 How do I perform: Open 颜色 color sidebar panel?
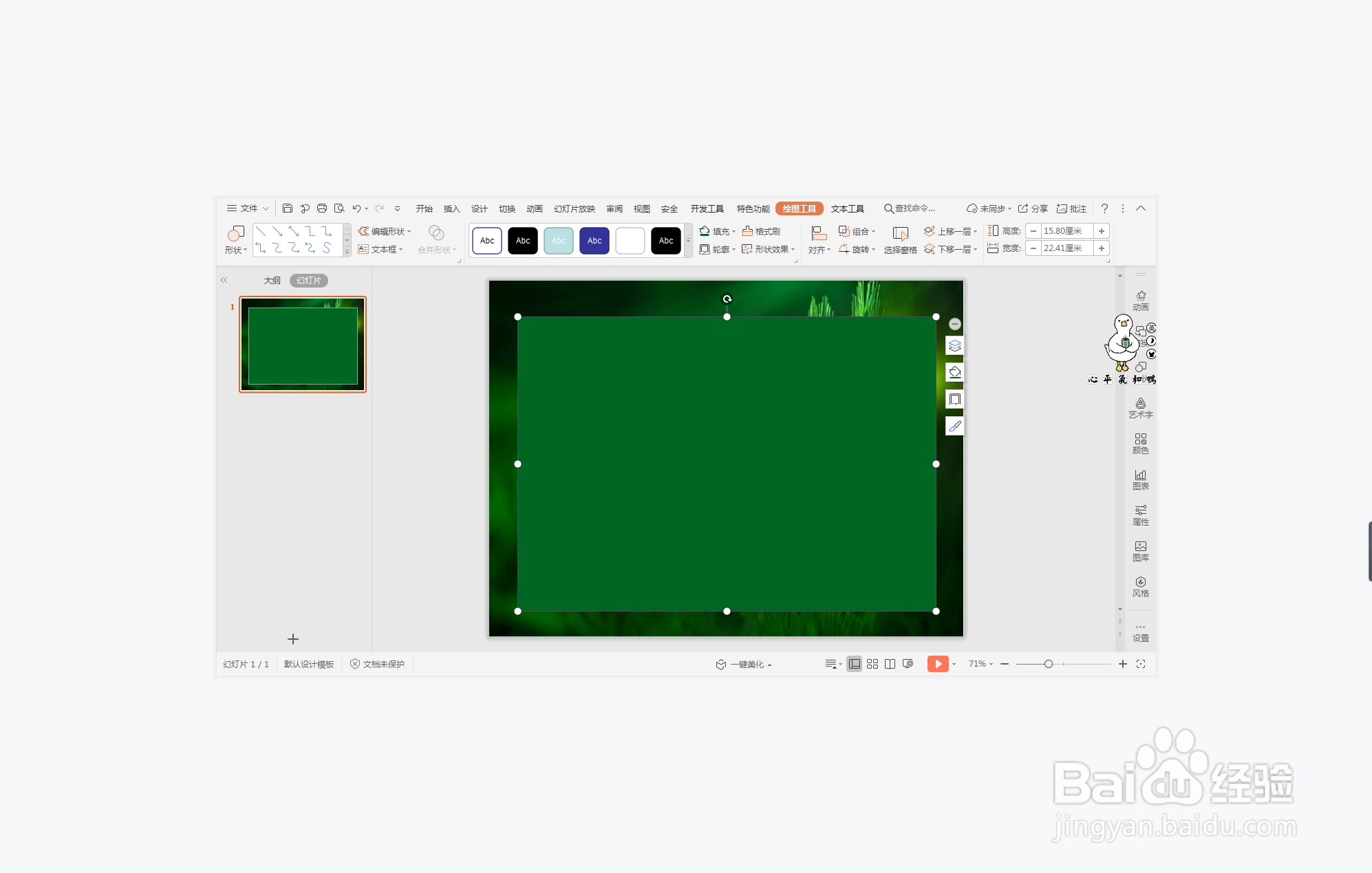pos(1141,444)
